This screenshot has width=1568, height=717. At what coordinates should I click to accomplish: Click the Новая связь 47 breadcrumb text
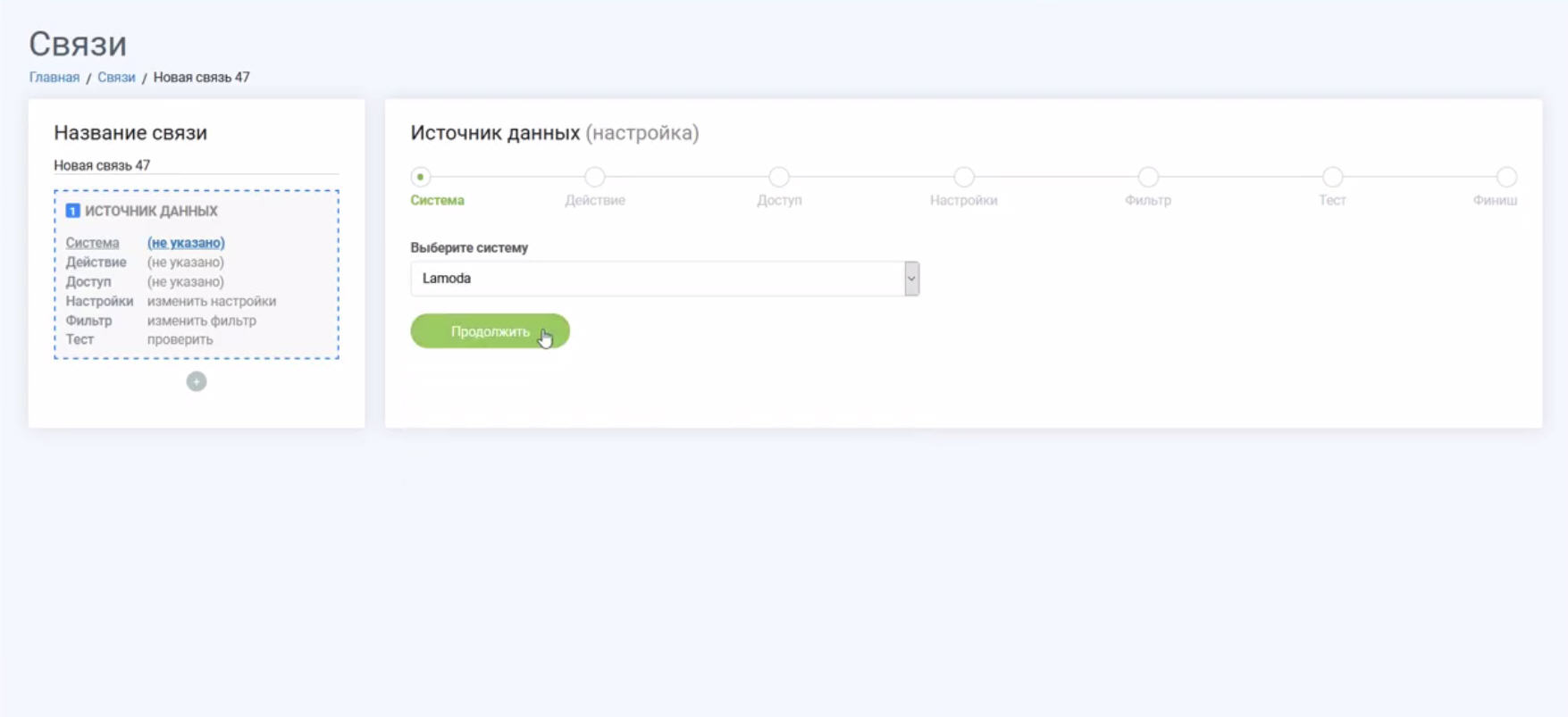201,78
